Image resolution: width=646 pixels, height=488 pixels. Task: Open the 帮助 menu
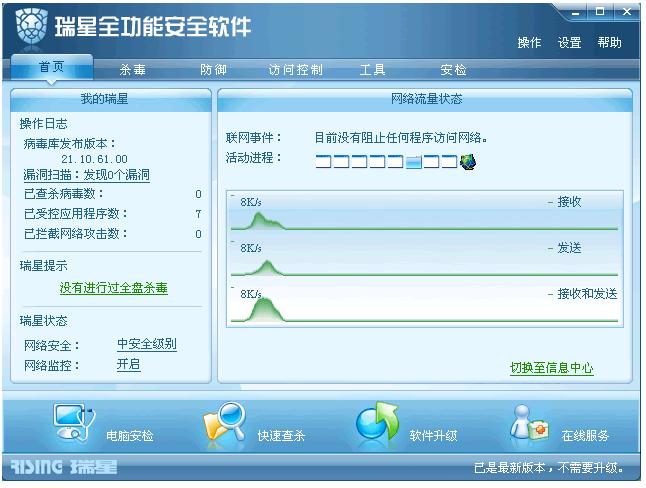(610, 42)
